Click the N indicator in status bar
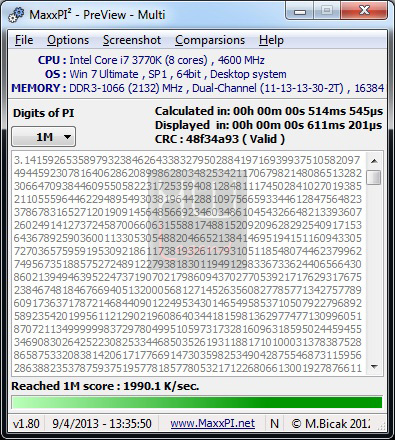 (x=274, y=423)
